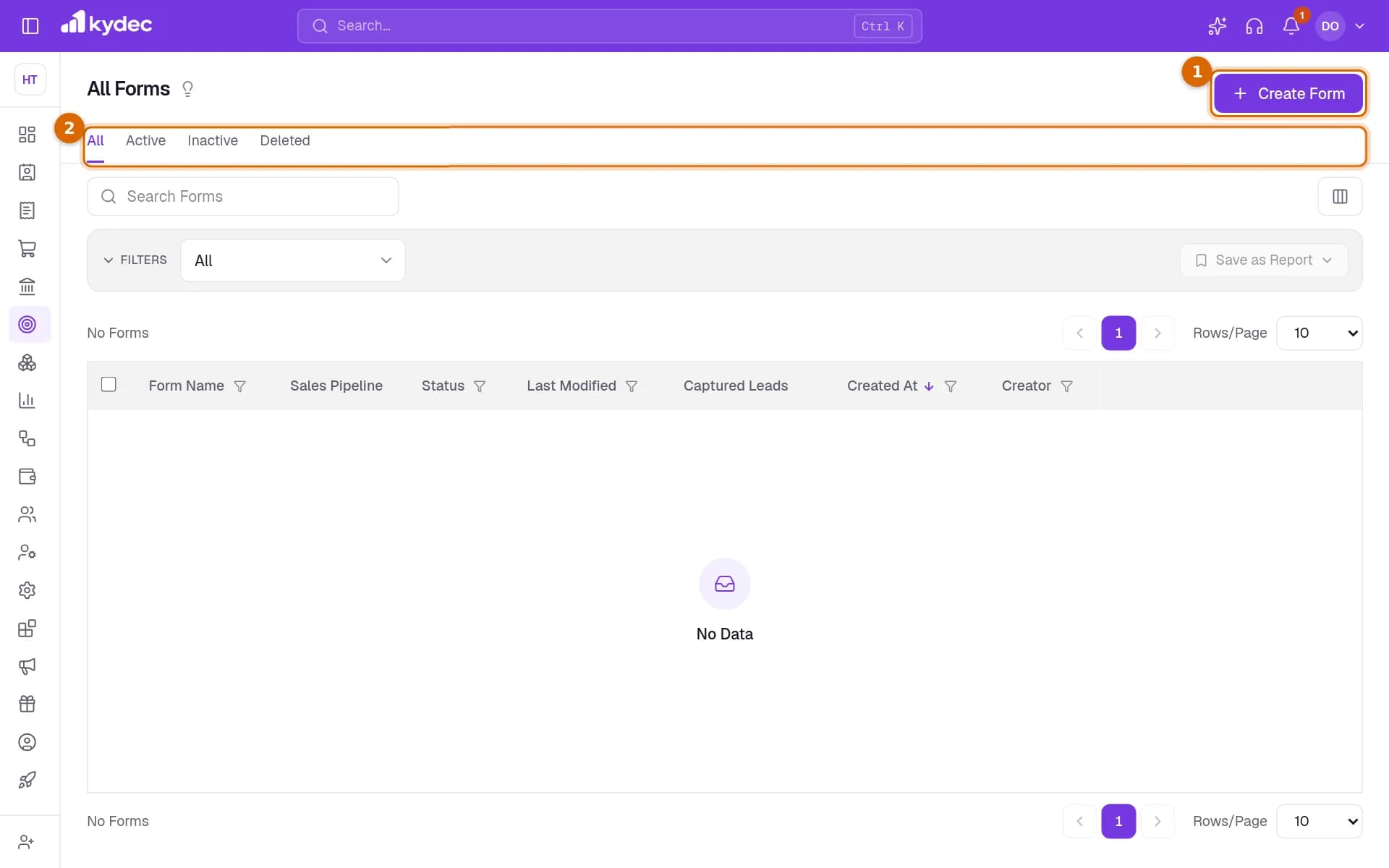Open the gift icon in sidebar
The width and height of the screenshot is (1389, 868).
27,704
